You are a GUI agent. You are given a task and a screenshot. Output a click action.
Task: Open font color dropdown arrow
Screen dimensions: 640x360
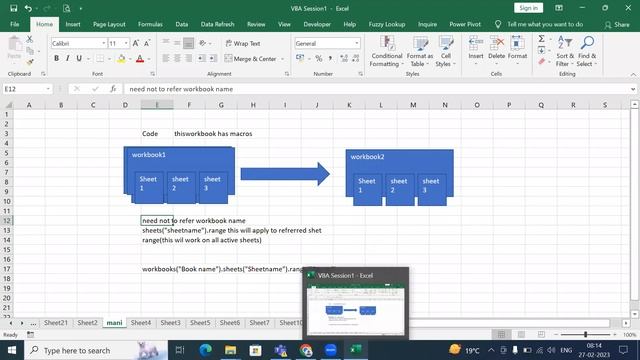149,59
